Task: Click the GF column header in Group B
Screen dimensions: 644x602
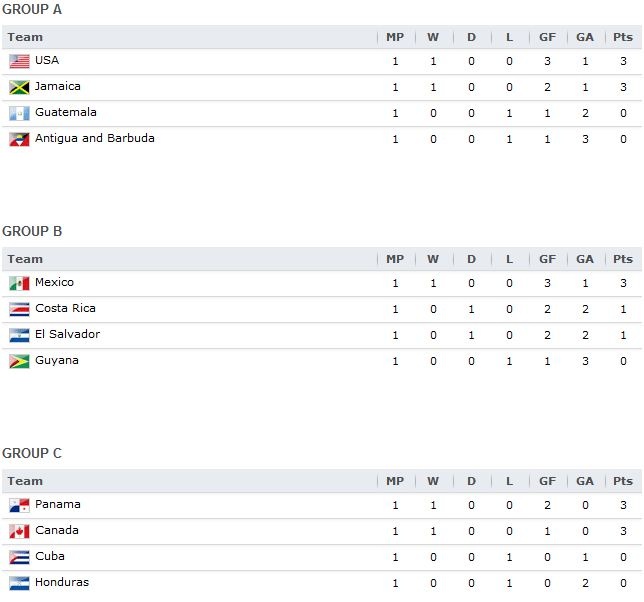Action: click(x=547, y=259)
